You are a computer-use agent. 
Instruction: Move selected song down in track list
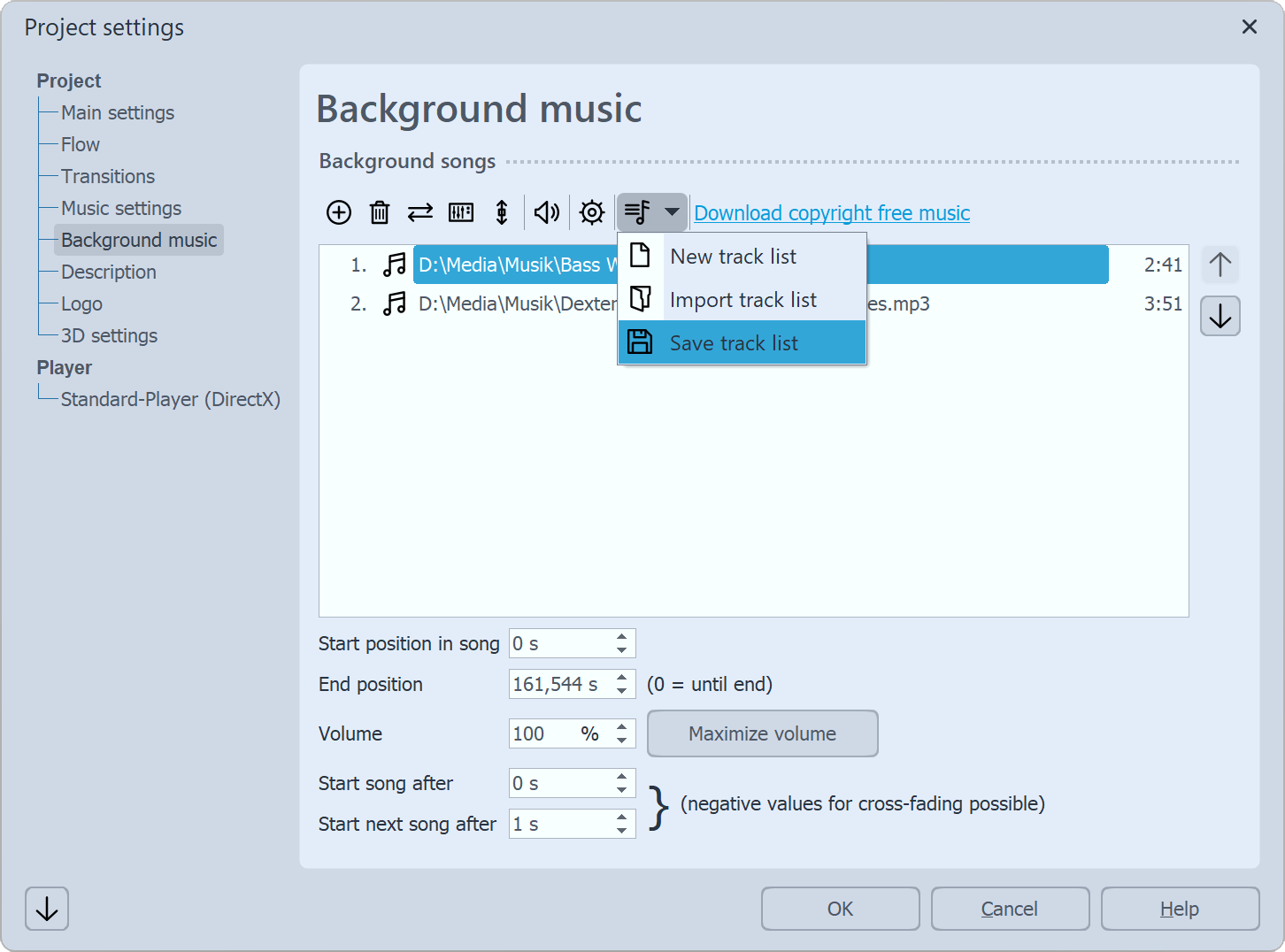pos(1220,317)
